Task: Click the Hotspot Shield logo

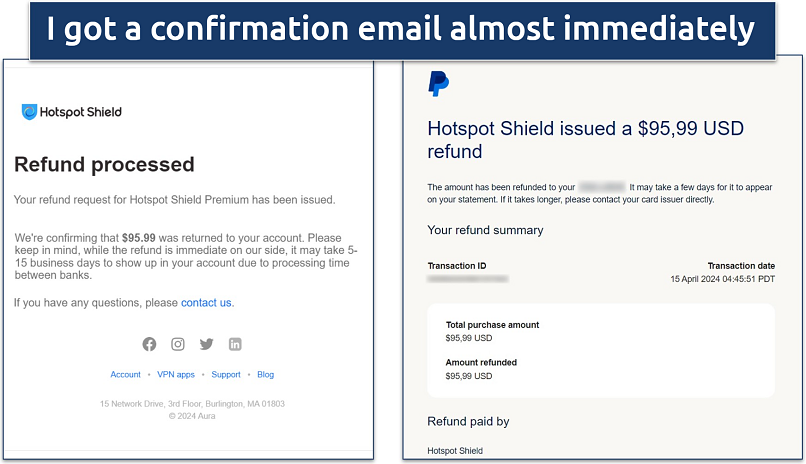Action: coord(72,112)
